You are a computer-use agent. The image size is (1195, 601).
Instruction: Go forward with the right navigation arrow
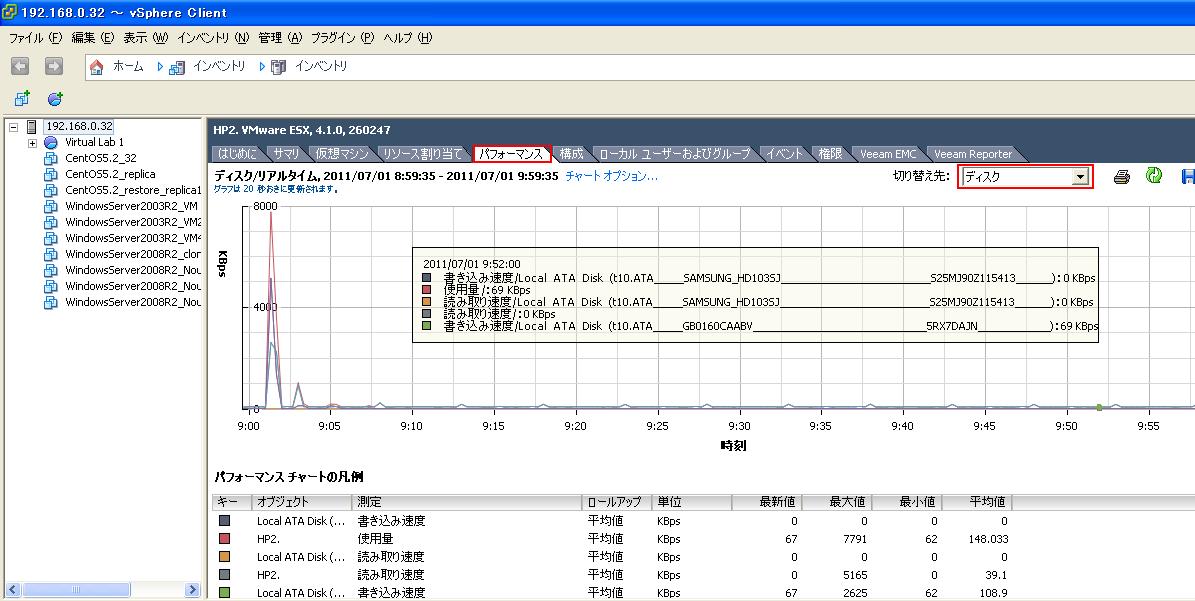[x=53, y=66]
